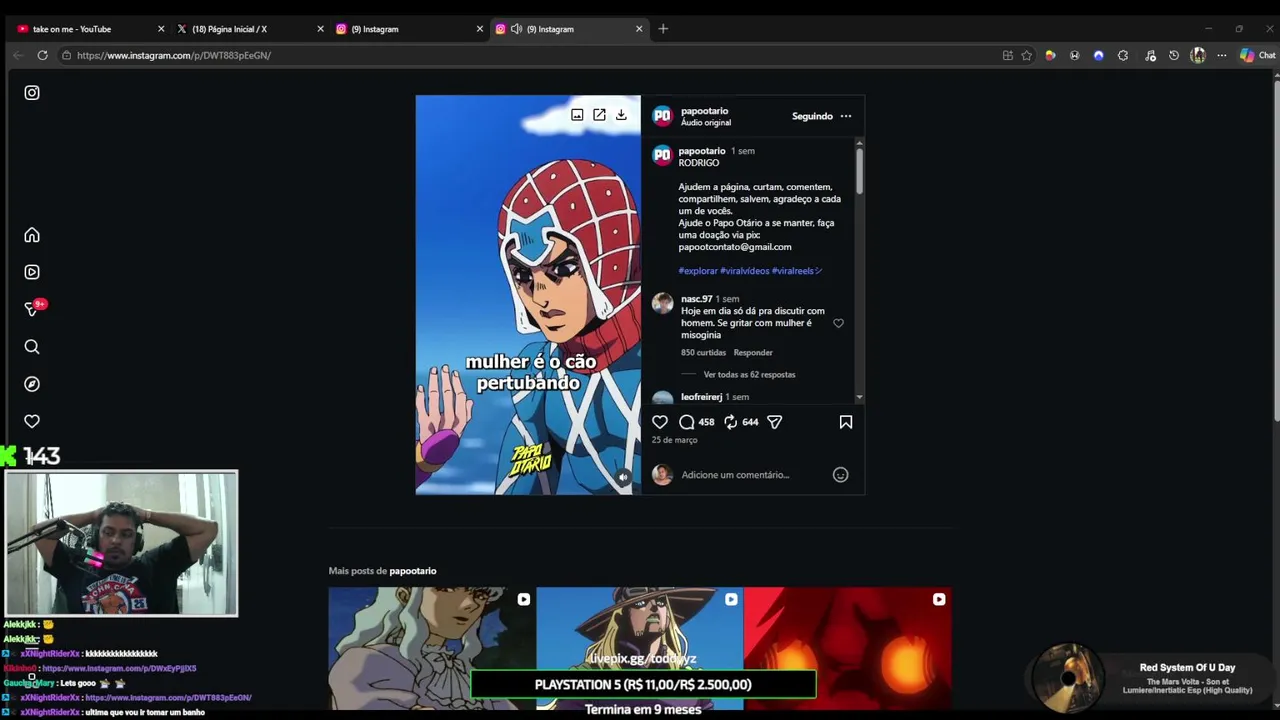Open leofreirerj username link
1280x720 pixels.
[701, 397]
